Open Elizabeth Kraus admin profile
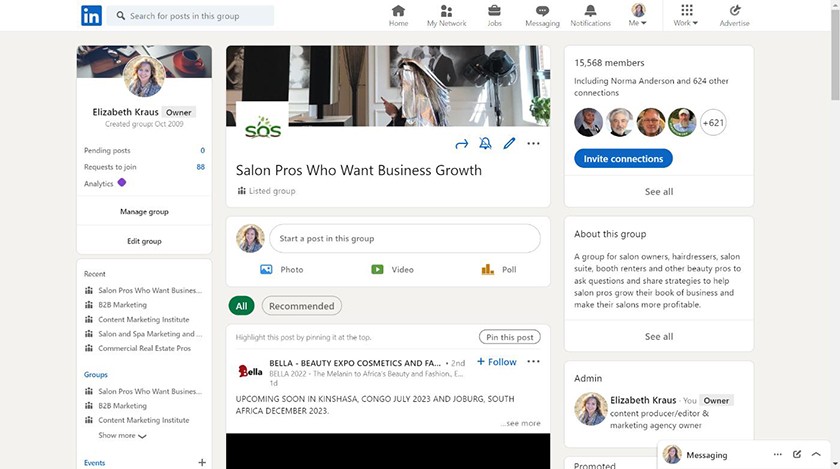840x469 pixels. [x=643, y=400]
